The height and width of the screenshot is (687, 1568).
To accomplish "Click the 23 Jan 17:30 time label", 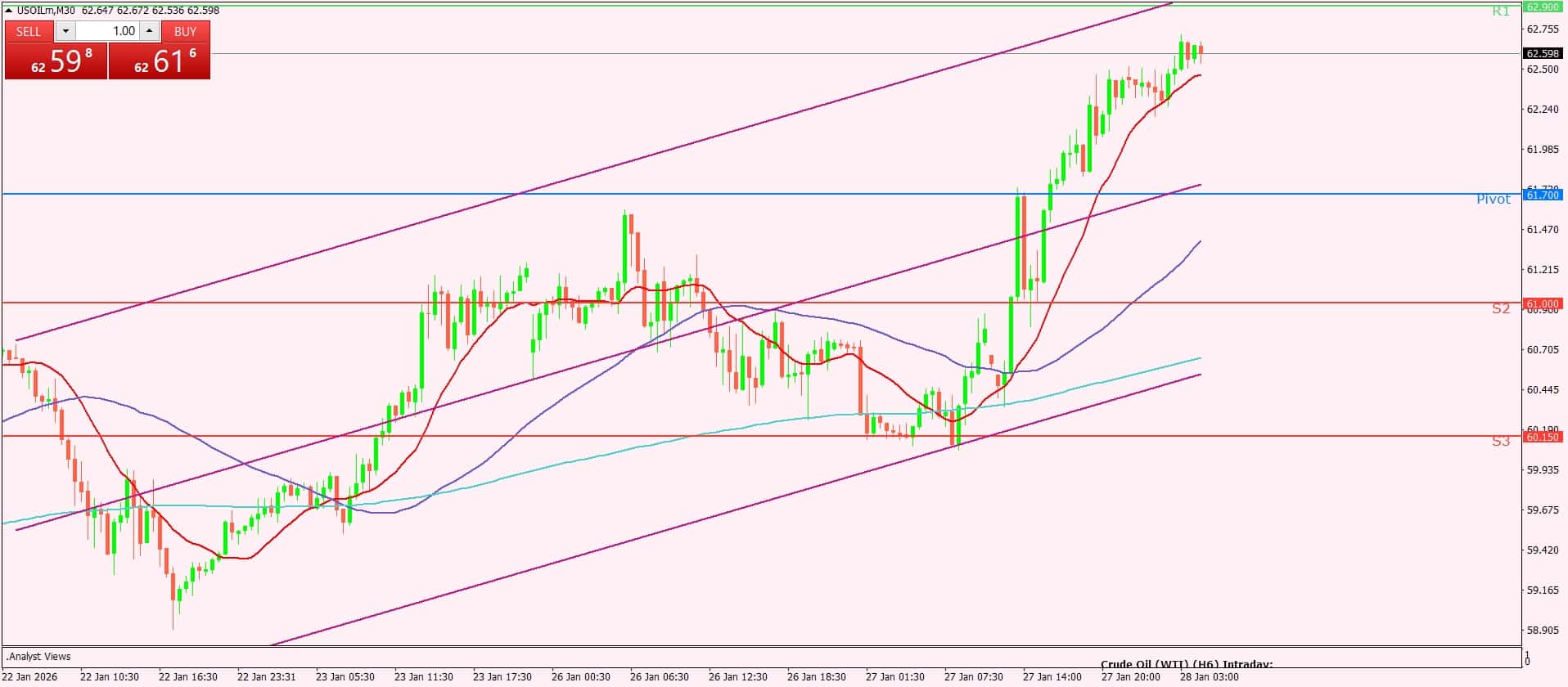I will point(502,677).
